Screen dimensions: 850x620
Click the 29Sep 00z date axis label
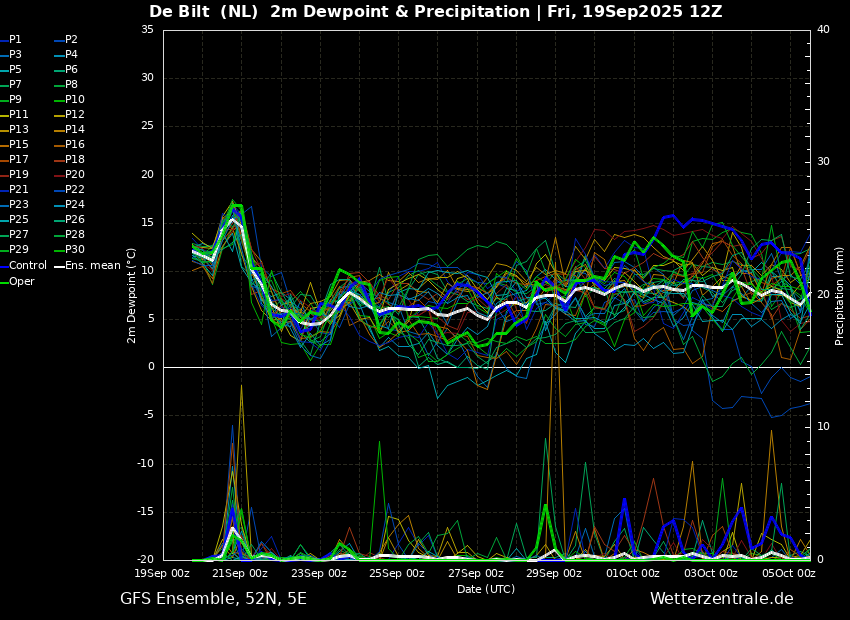pos(555,573)
